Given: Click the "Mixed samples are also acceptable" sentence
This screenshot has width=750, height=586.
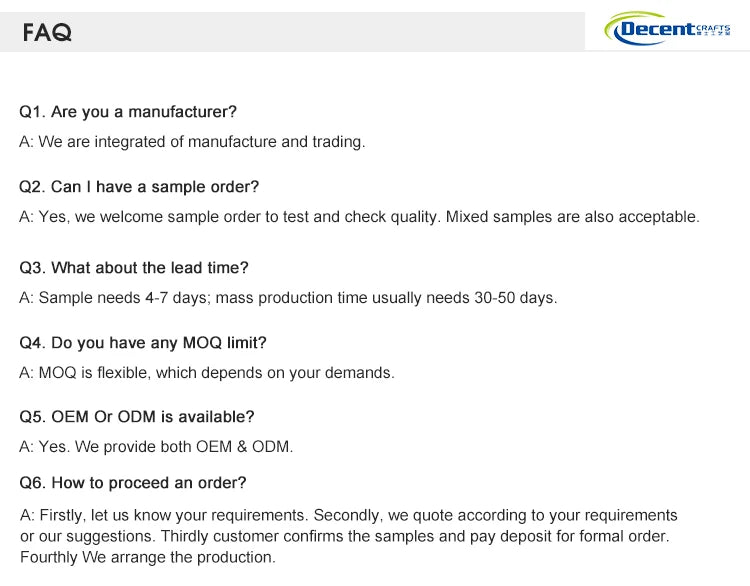Looking at the screenshot, I should point(572,217).
